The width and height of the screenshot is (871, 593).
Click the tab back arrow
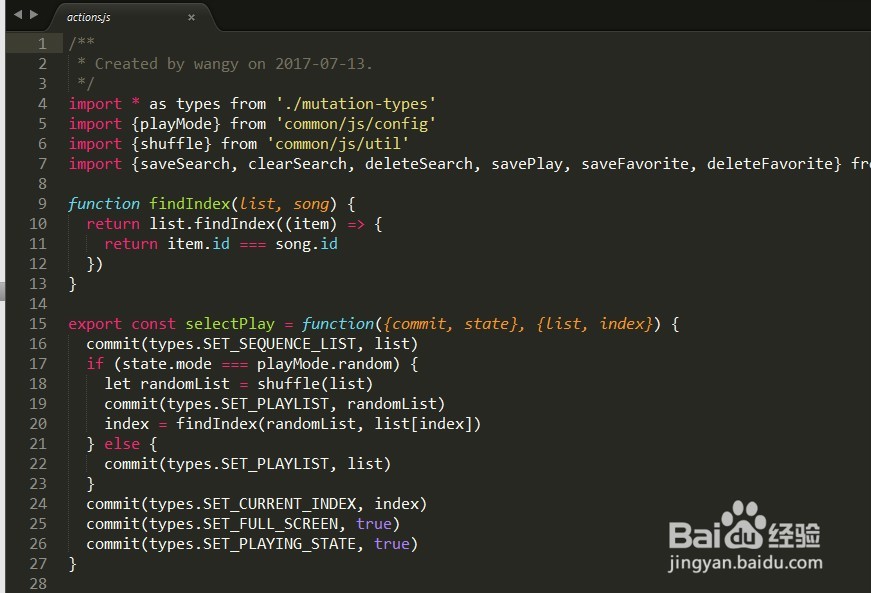click(18, 14)
